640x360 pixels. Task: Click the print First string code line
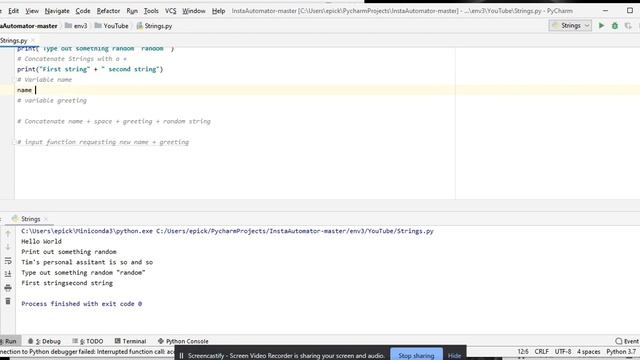click(x=90, y=69)
